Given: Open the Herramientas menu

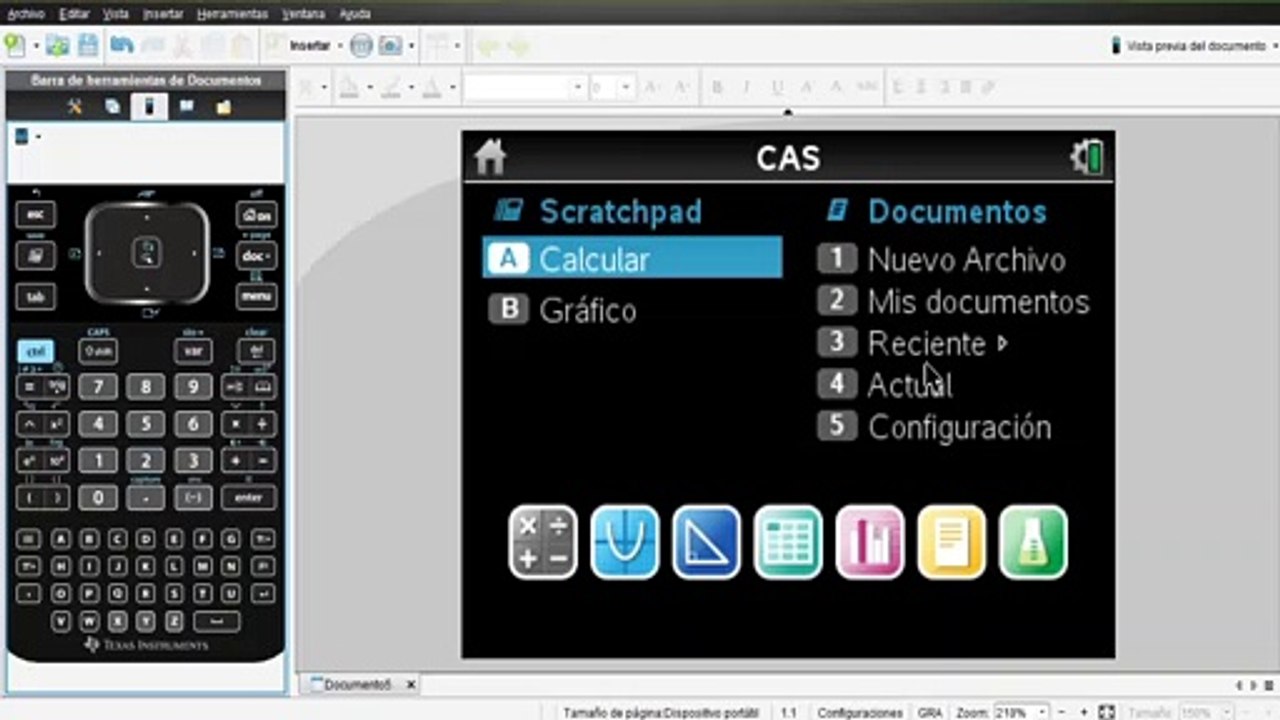Looking at the screenshot, I should point(232,14).
